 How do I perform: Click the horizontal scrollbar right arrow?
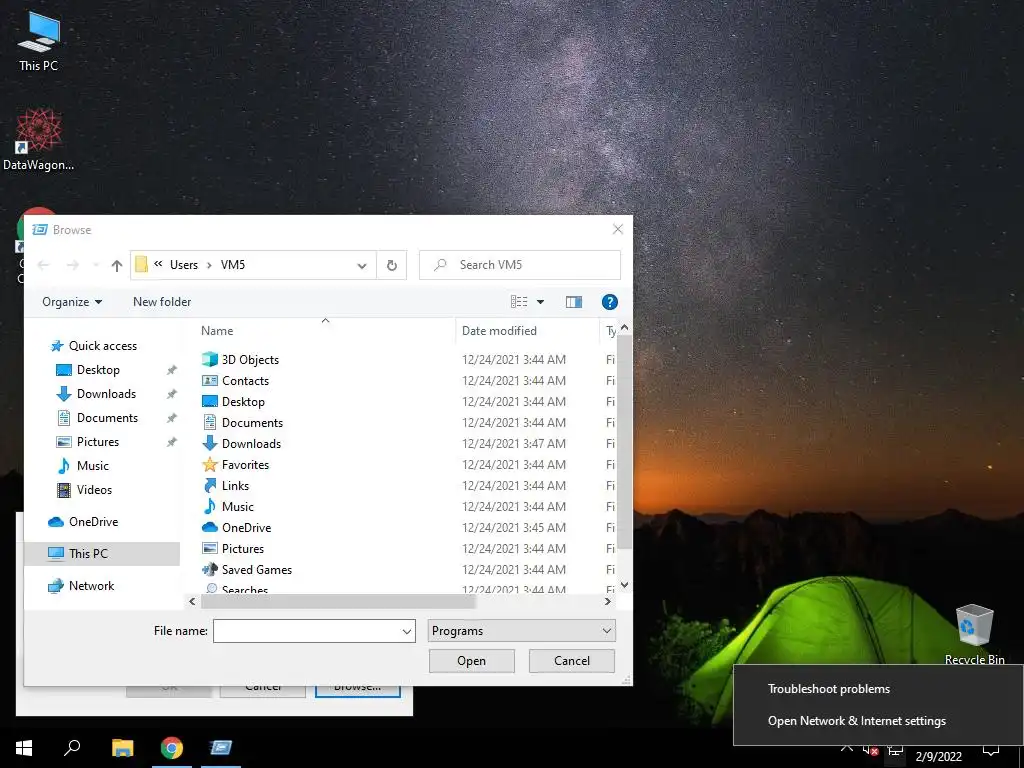click(608, 601)
